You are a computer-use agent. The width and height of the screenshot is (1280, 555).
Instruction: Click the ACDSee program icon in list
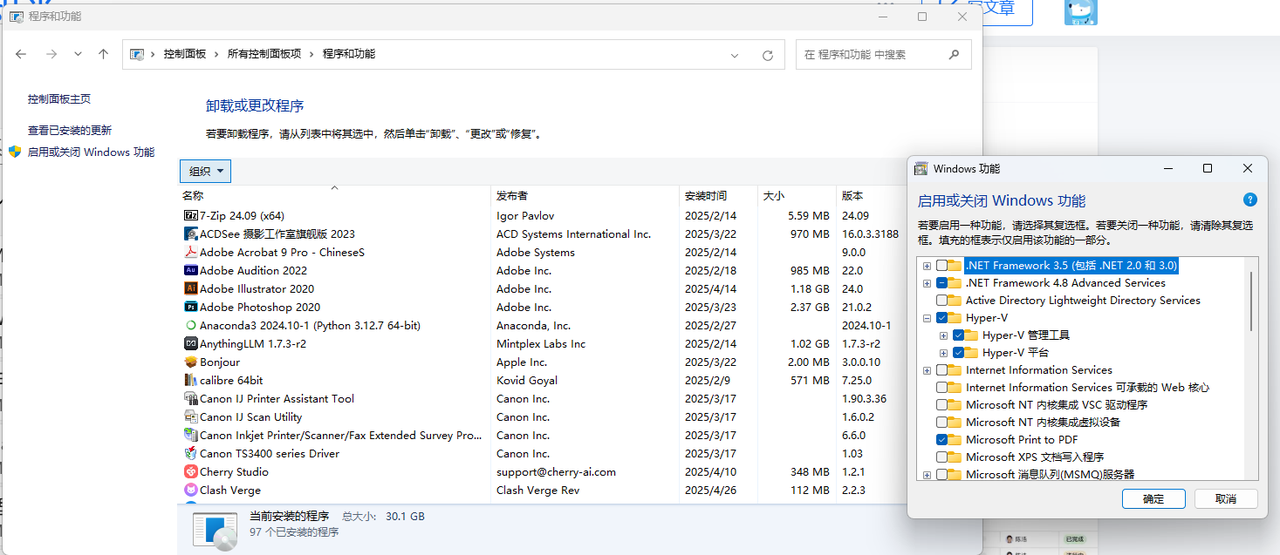[191, 234]
